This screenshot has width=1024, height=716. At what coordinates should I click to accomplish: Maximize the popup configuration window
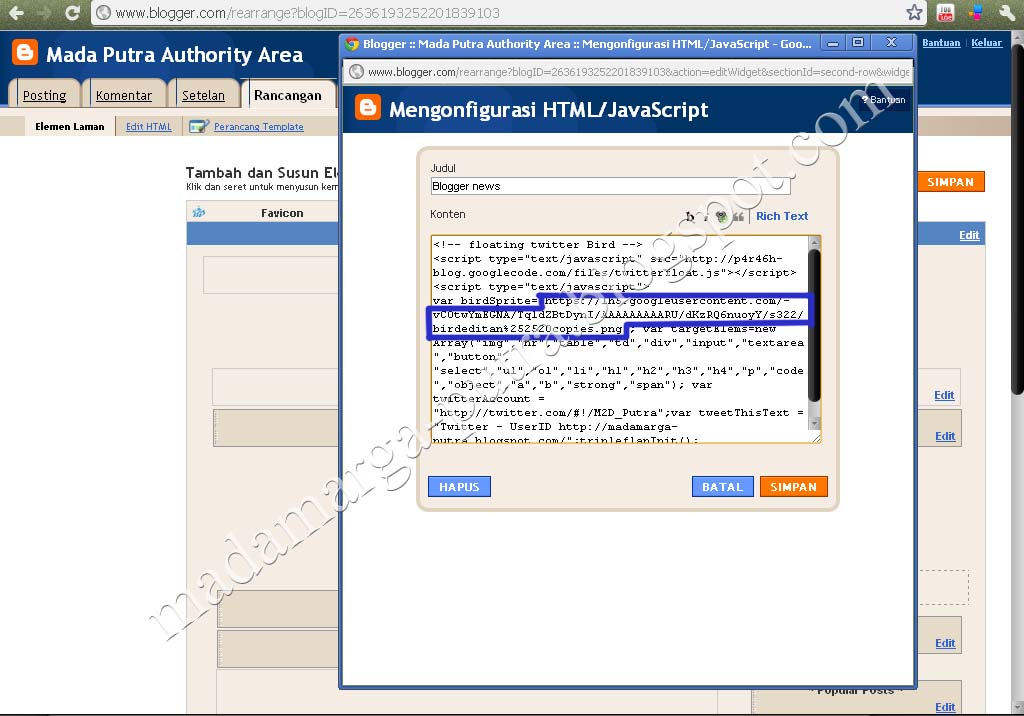[858, 43]
